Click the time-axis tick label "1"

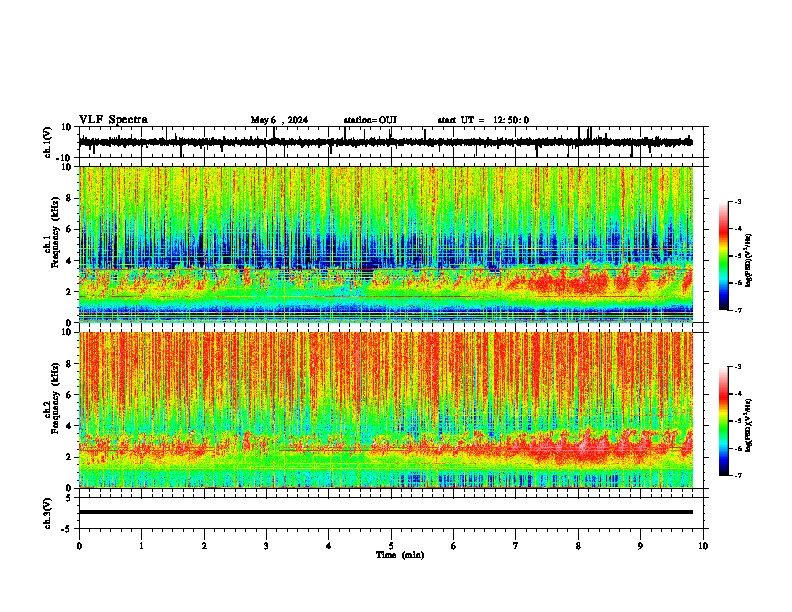(x=142, y=546)
